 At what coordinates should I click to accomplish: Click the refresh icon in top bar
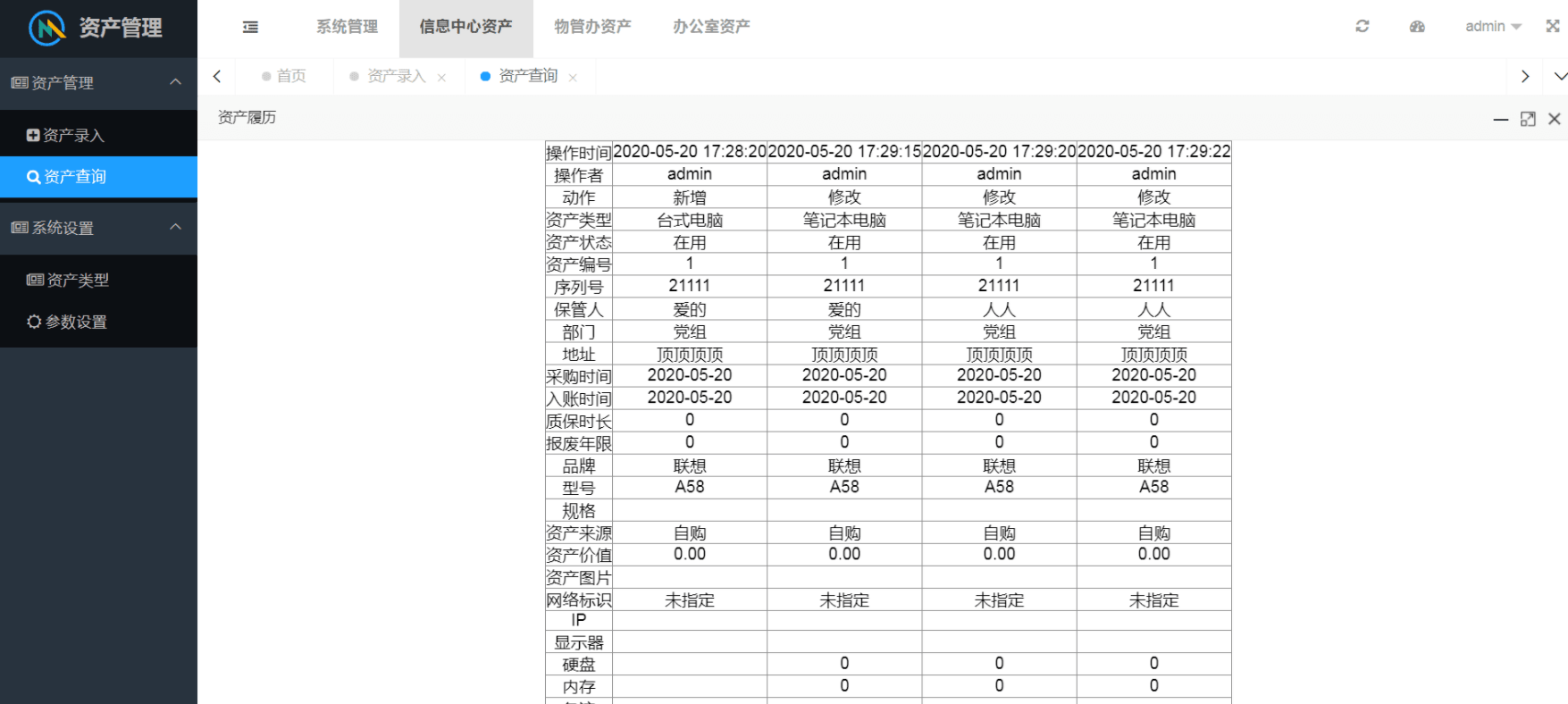[x=1362, y=27]
